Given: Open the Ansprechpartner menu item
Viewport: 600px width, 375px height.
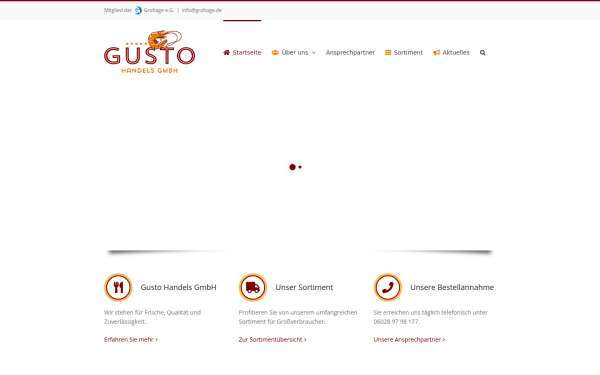Looking at the screenshot, I should click(x=350, y=52).
